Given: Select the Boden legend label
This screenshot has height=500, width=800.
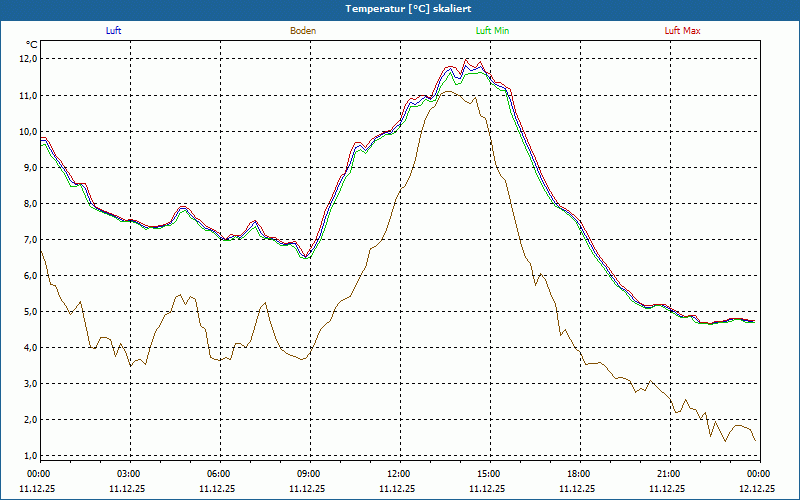Looking at the screenshot, I should [303, 31].
